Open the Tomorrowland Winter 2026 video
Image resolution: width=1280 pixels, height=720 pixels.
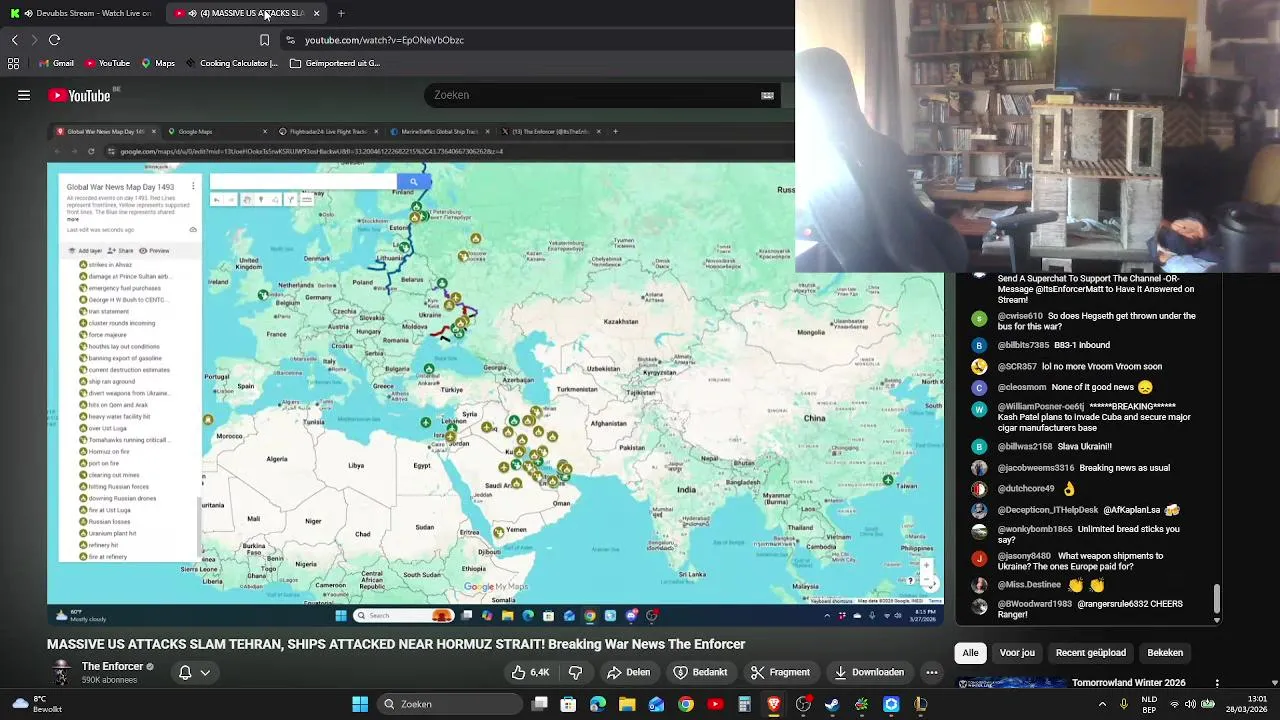[x=1128, y=683]
